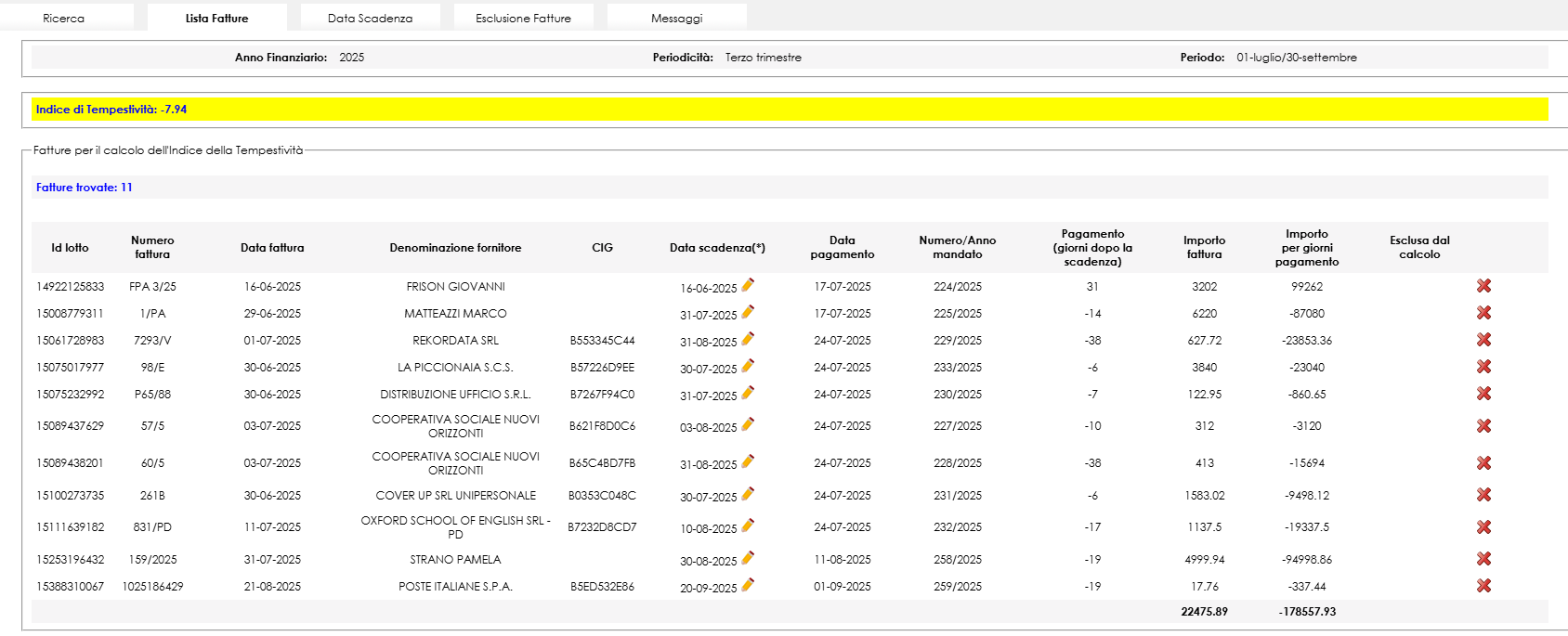The width and height of the screenshot is (1568, 636).
Task: Edit due date for FRISON GIOVANNI invoice
Action: pyautogui.click(x=748, y=285)
